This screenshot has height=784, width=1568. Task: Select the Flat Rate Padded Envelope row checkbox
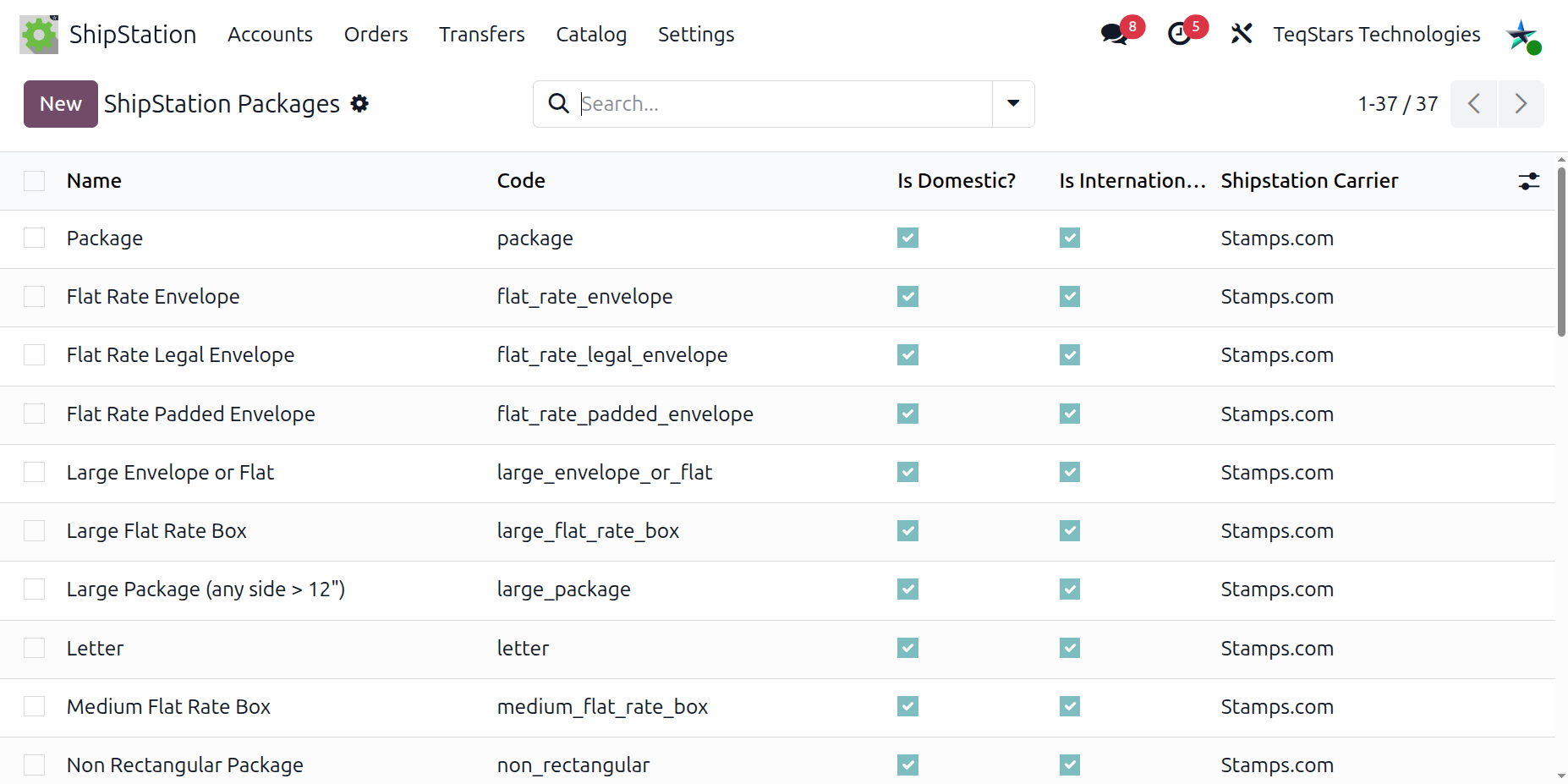(x=35, y=414)
